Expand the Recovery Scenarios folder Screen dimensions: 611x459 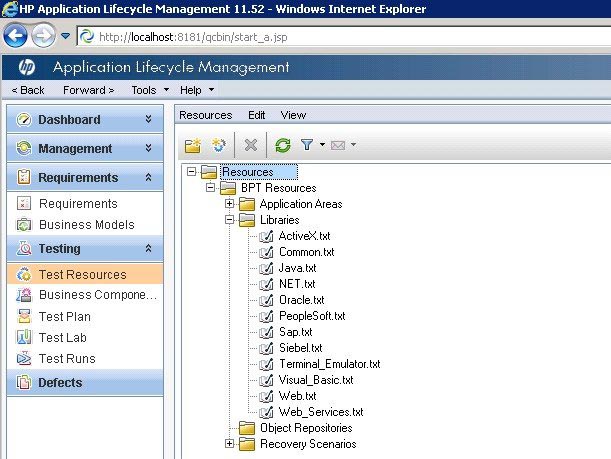(x=230, y=443)
